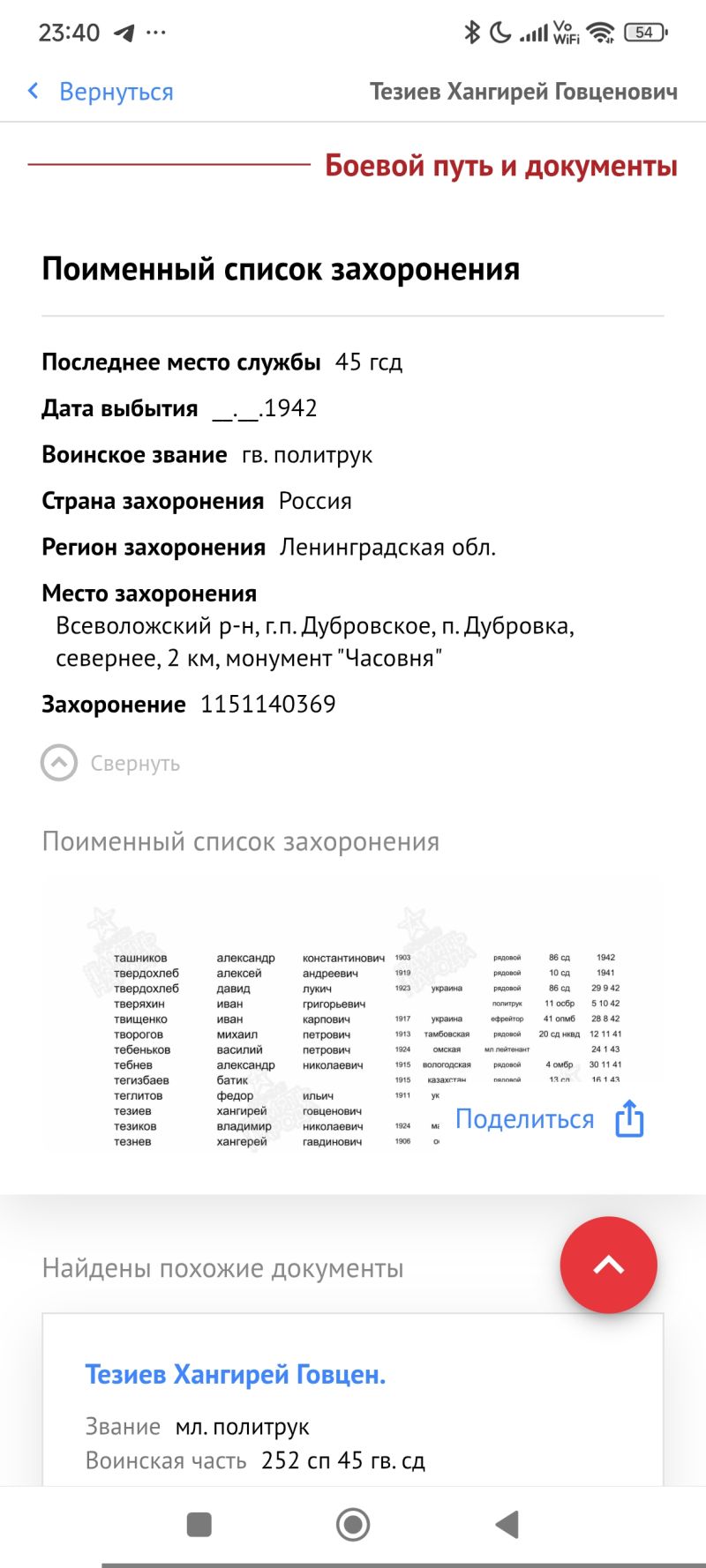
Task: Tap the Wi-Fi status icon
Action: tap(601, 33)
